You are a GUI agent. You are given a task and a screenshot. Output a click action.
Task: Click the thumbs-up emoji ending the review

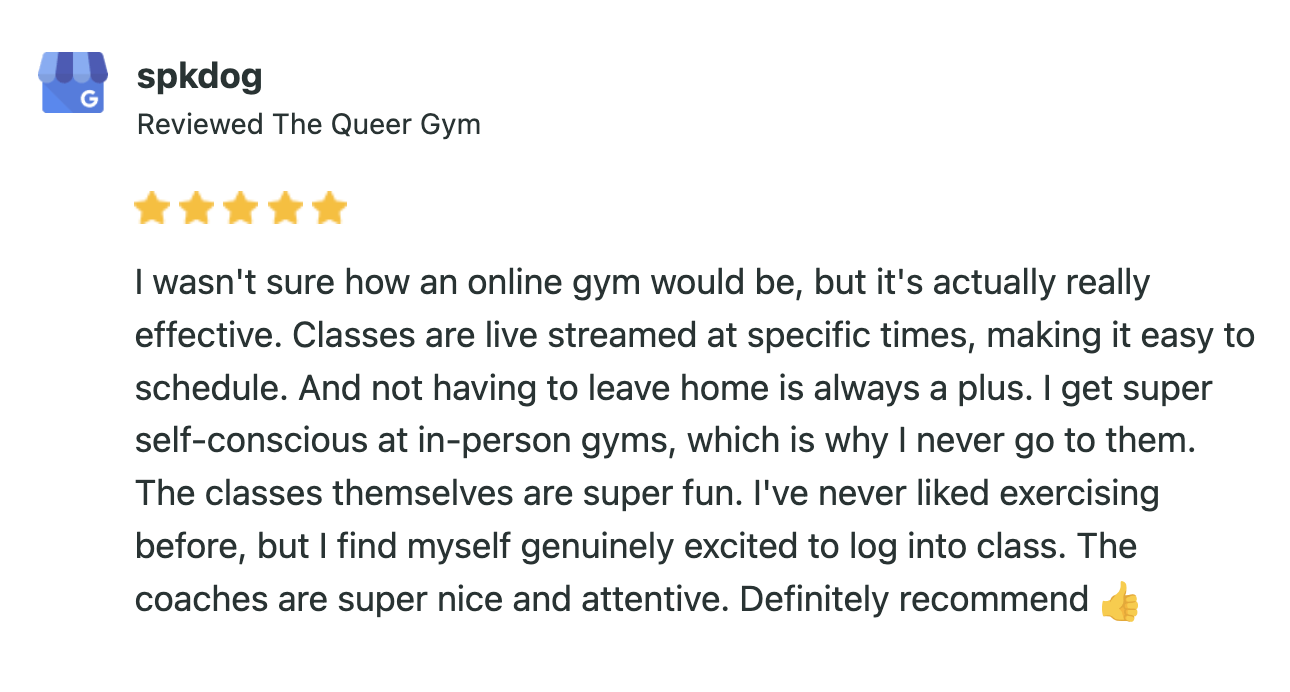click(1119, 601)
